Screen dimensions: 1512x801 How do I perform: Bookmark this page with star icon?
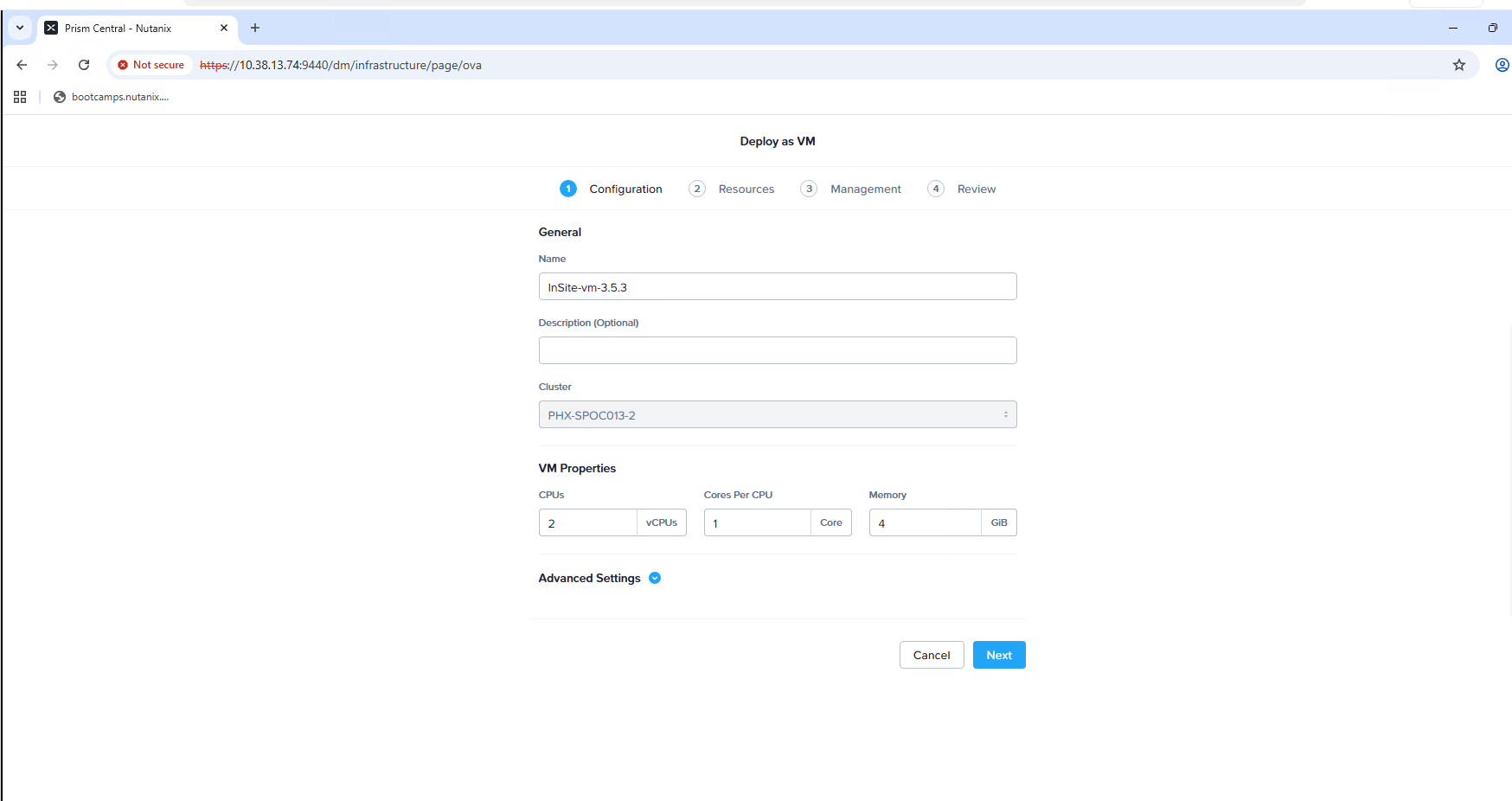tap(1458, 65)
